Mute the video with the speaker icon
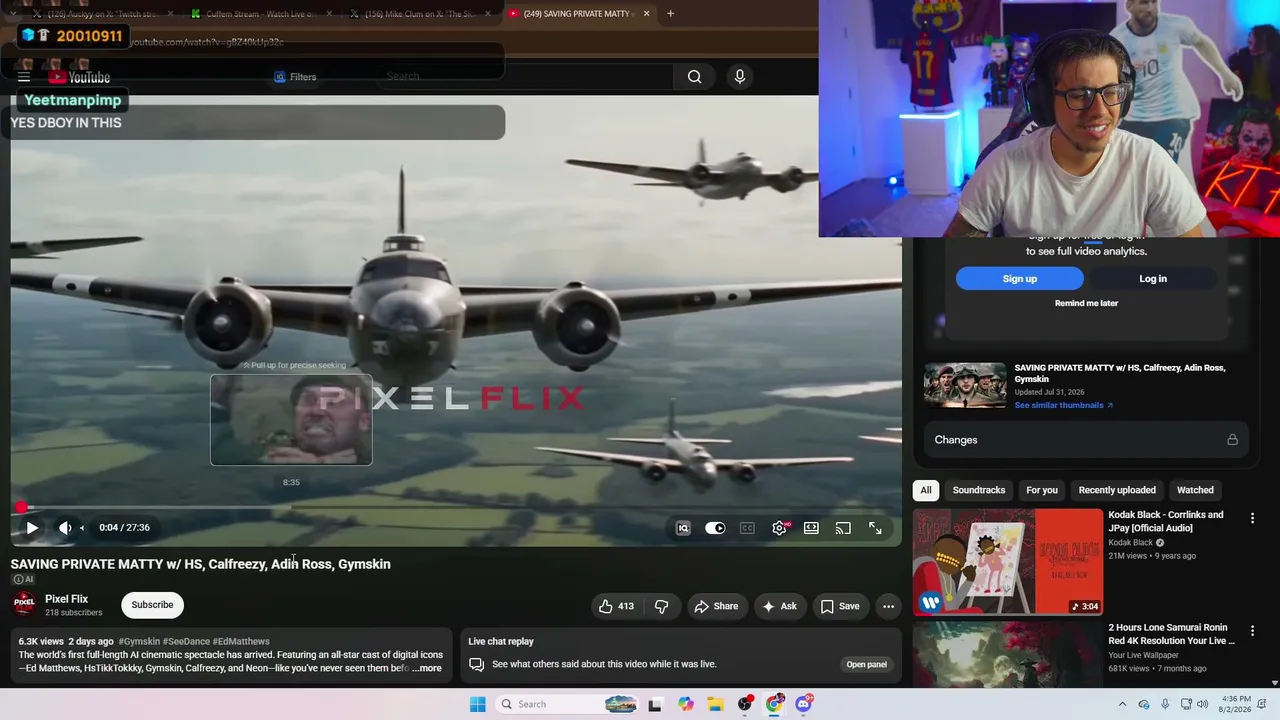This screenshot has height=720, width=1280. point(65,528)
